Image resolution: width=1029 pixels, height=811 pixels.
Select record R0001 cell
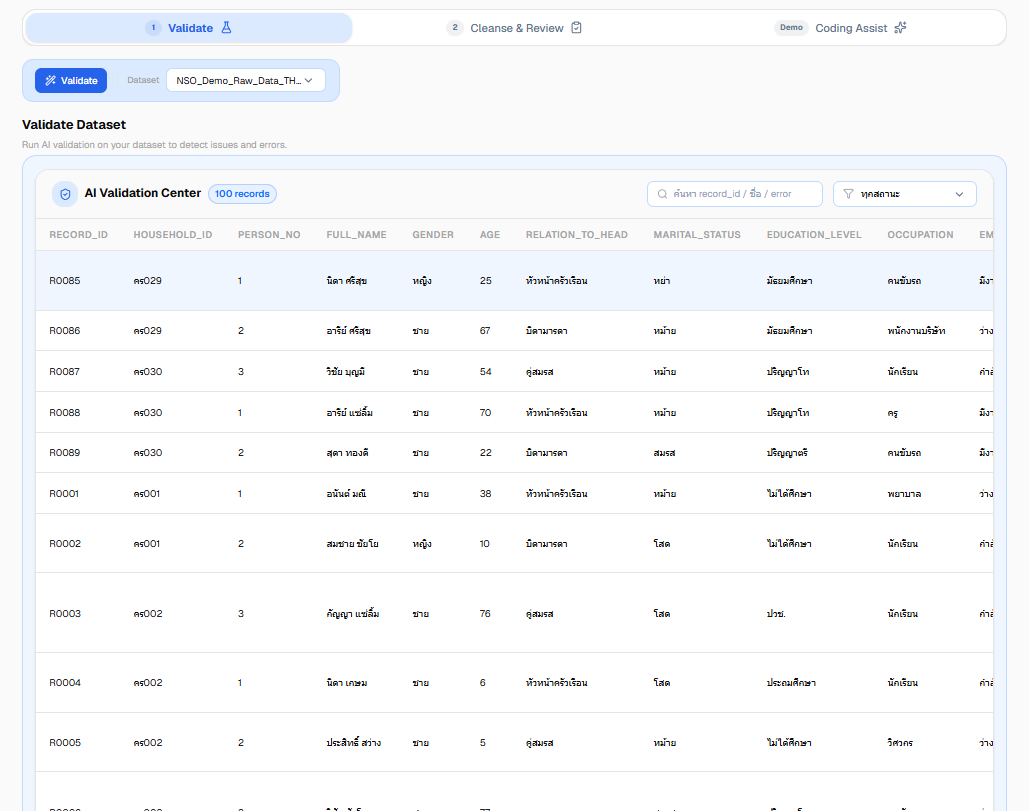point(64,493)
